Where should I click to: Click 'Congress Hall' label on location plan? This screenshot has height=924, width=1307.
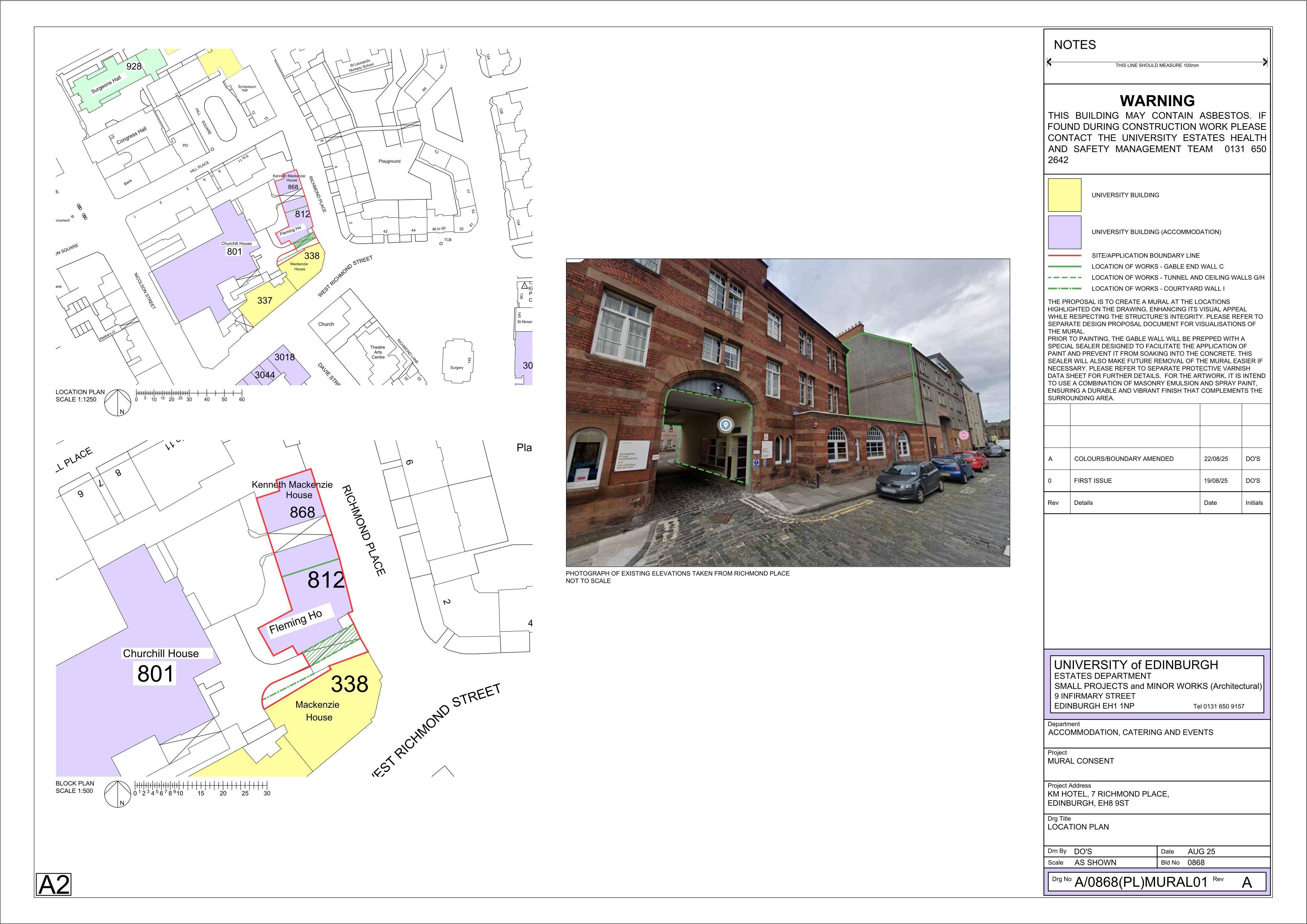coord(131,136)
